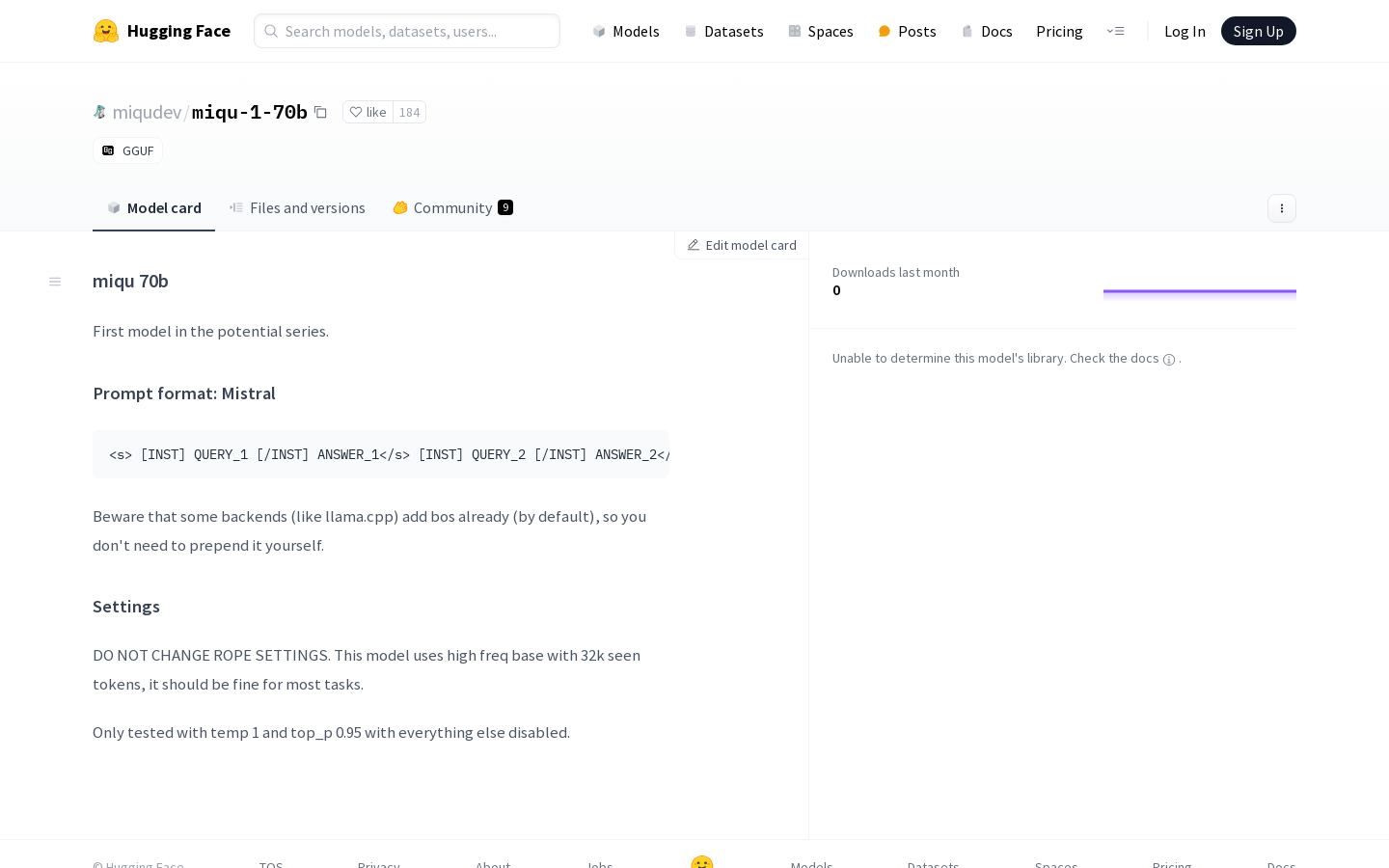Click the Sign Up button
The image size is (1389, 868).
(1259, 31)
